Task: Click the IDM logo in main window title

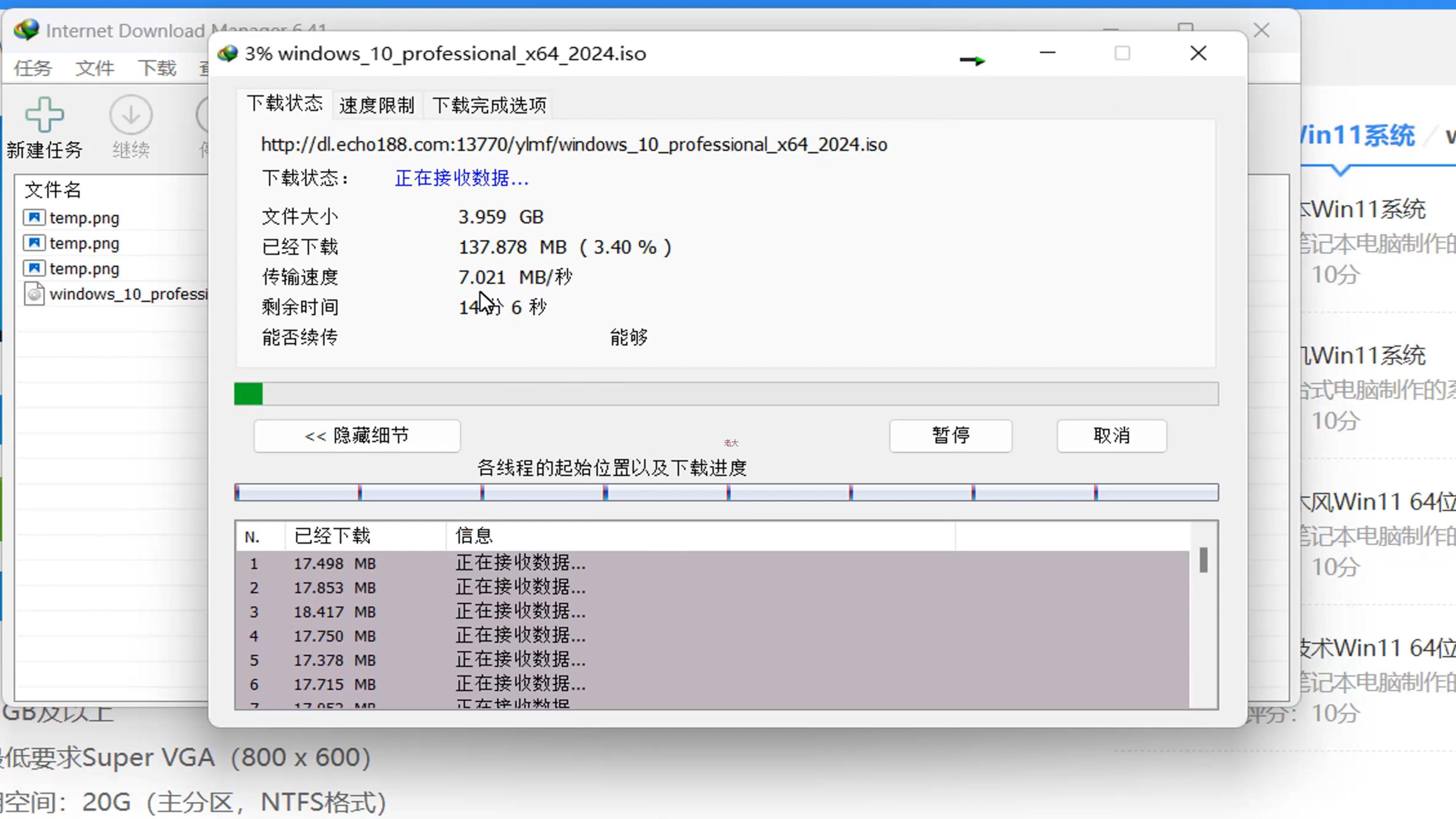Action: (27, 30)
